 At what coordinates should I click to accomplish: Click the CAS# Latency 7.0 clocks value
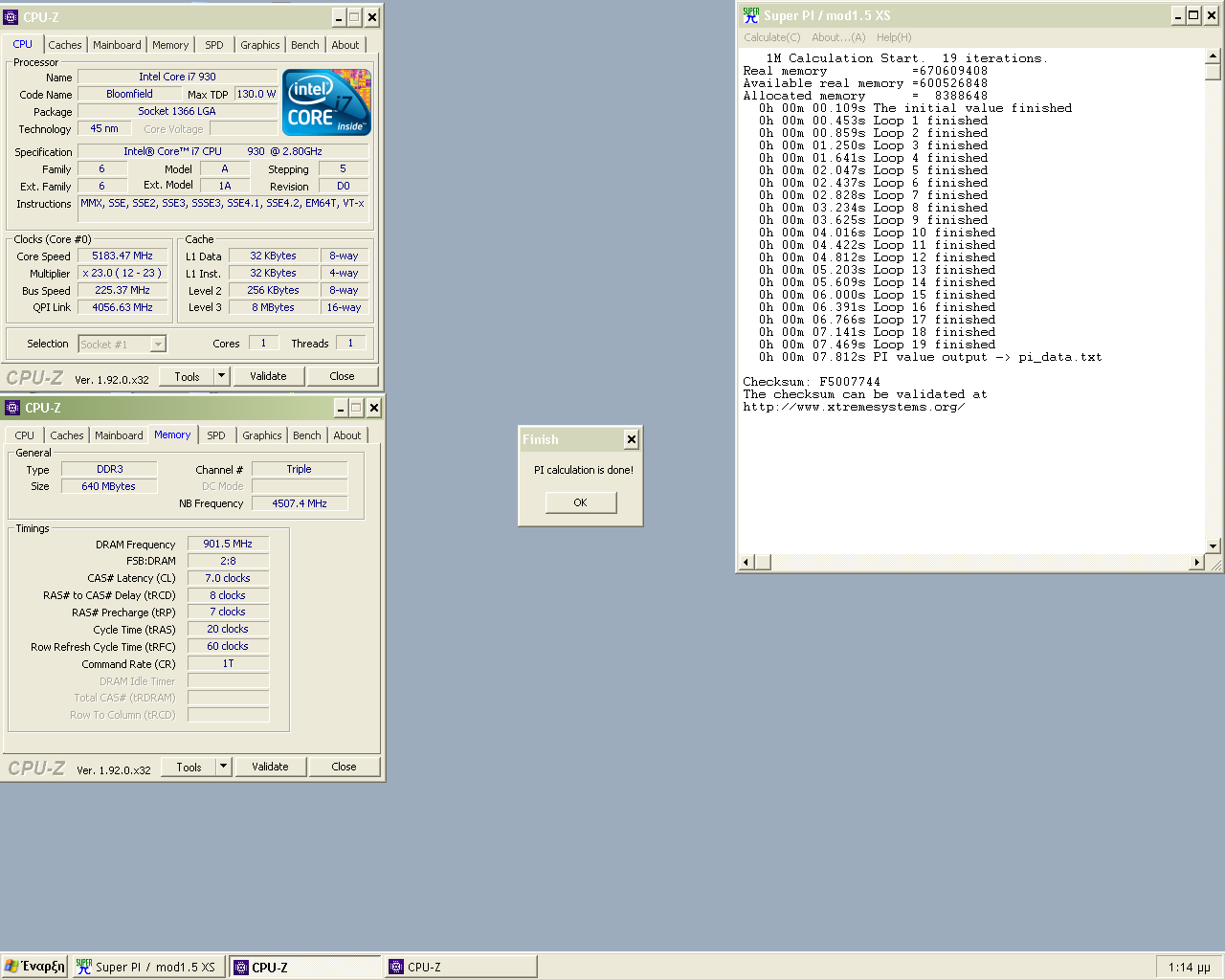pos(228,578)
